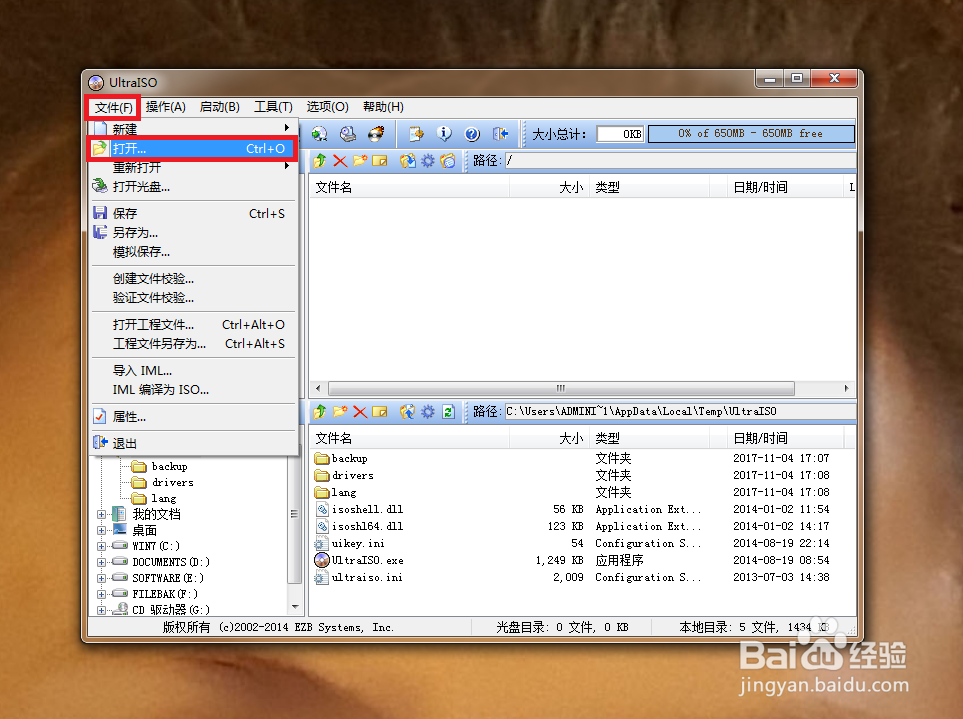Expand the 我的文档 tree node

click(101, 514)
